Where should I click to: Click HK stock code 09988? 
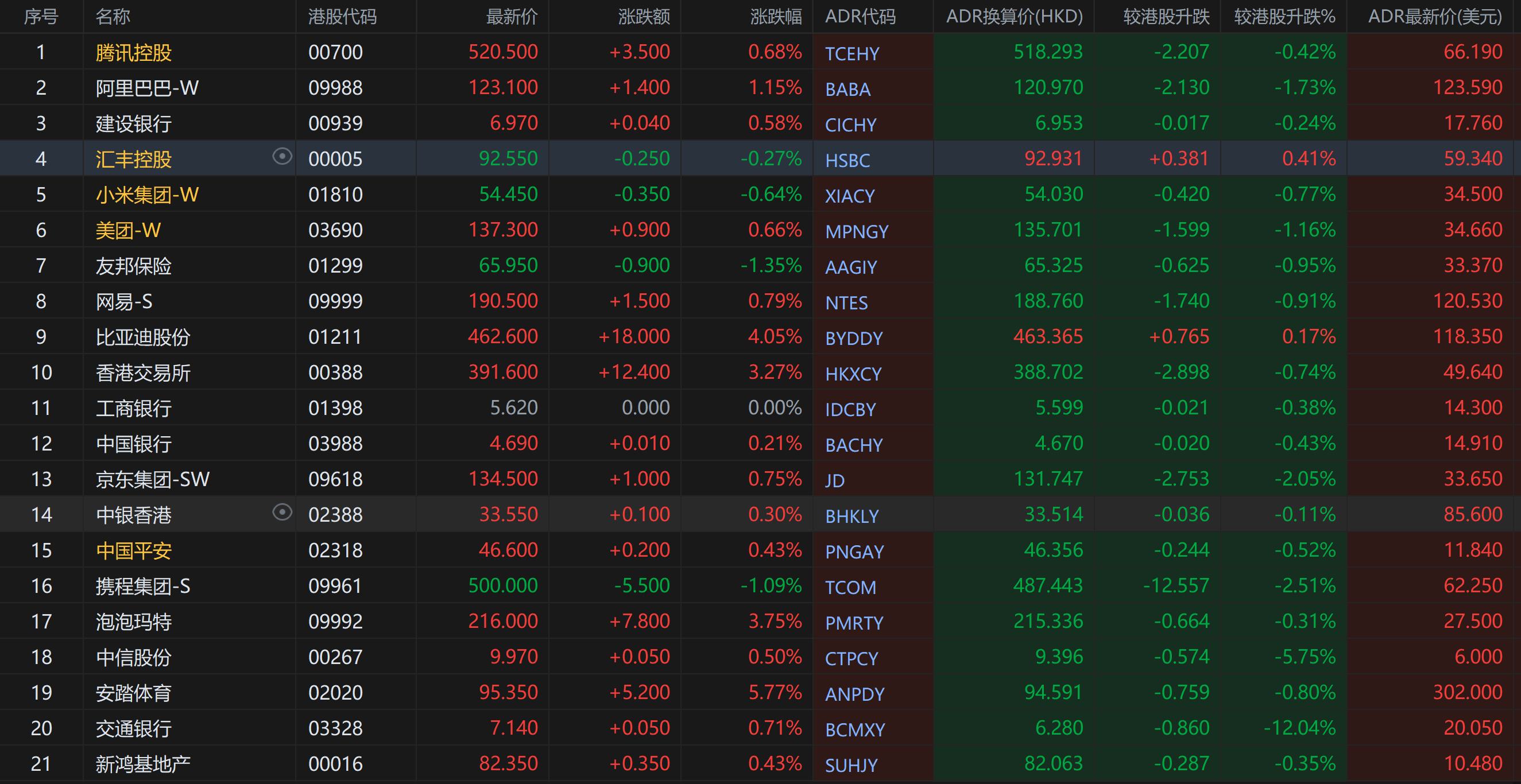[x=335, y=87]
